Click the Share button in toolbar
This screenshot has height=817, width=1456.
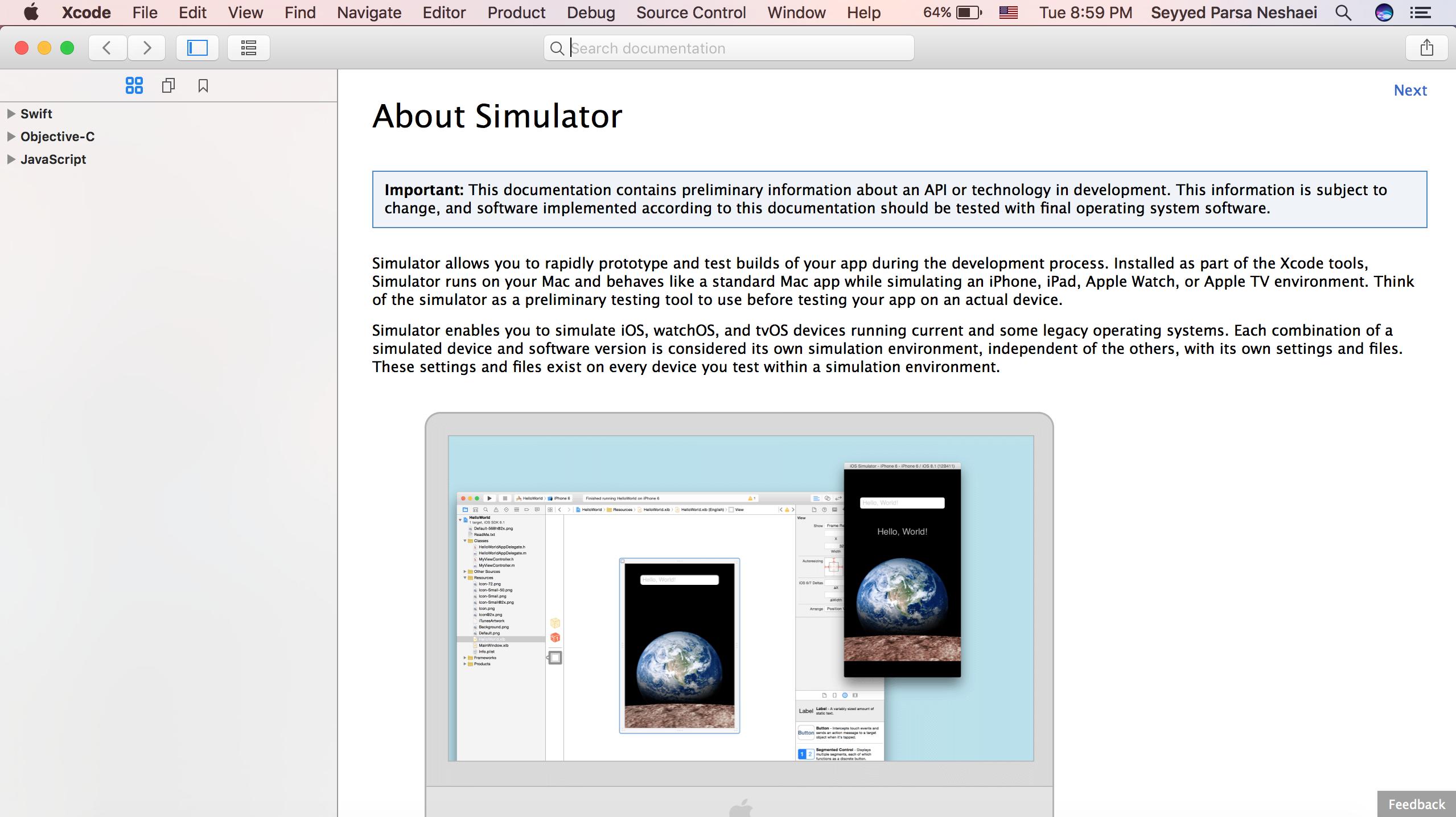pyautogui.click(x=1426, y=48)
